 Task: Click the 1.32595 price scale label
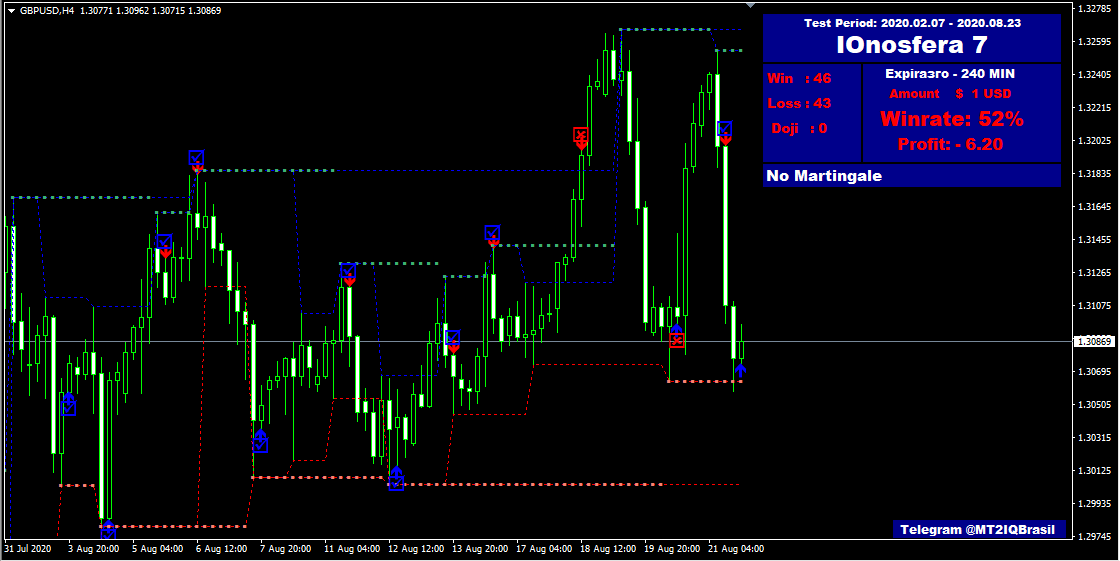click(x=1094, y=42)
